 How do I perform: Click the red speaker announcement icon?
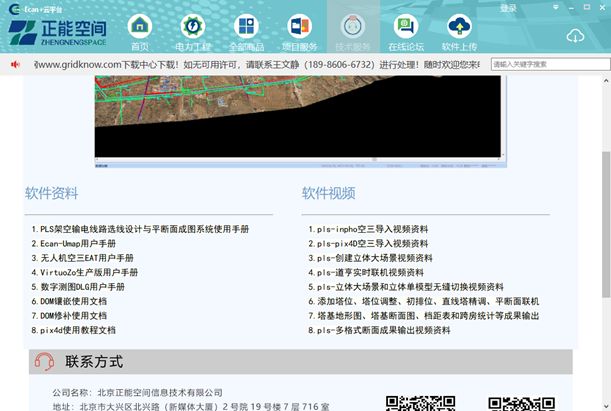pos(15,64)
